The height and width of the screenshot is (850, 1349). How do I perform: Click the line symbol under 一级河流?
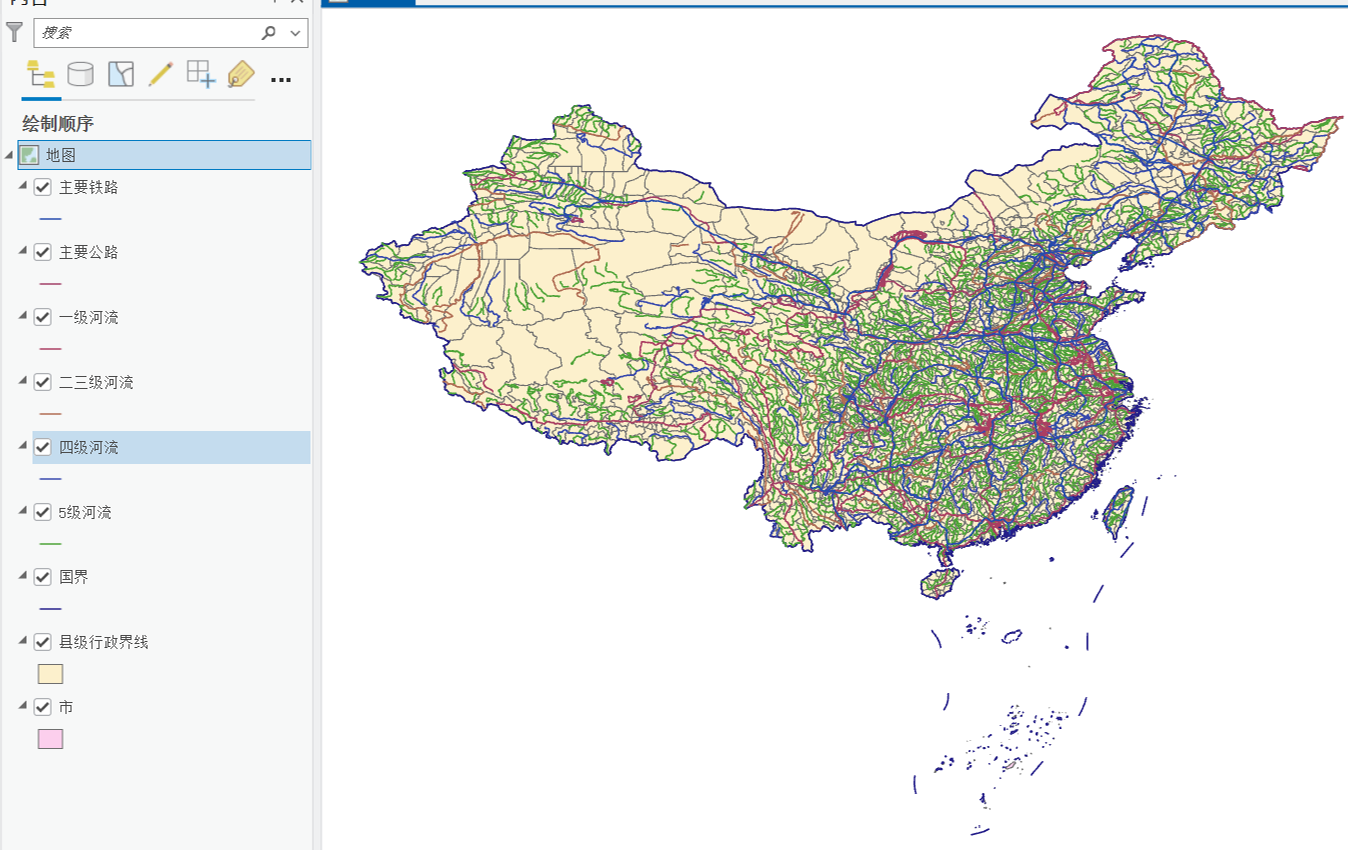point(50,349)
